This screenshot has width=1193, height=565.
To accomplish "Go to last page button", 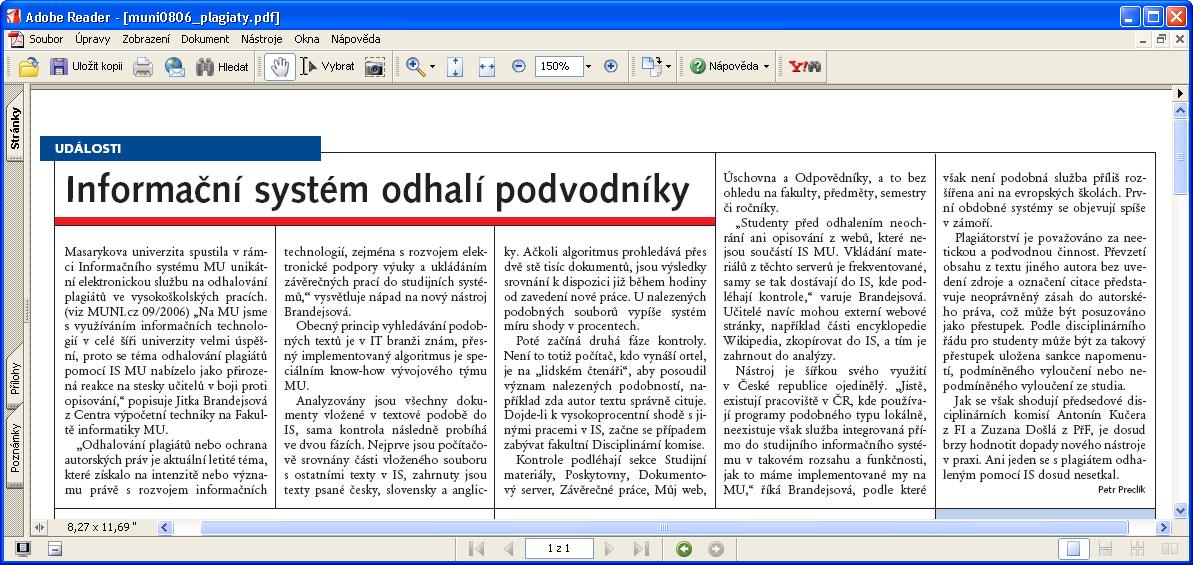I will (x=641, y=548).
